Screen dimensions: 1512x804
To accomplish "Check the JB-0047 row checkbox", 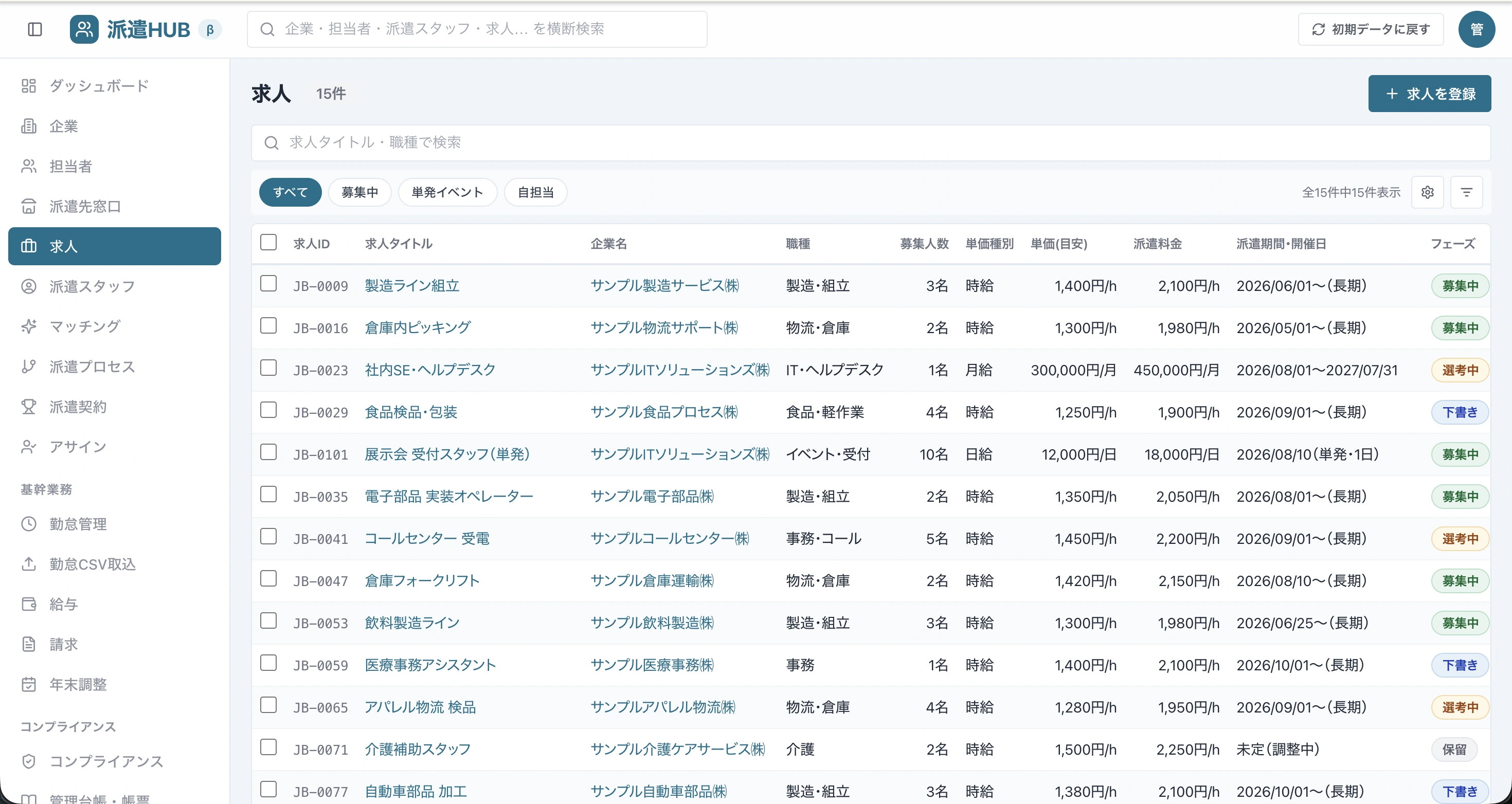I will [x=268, y=579].
